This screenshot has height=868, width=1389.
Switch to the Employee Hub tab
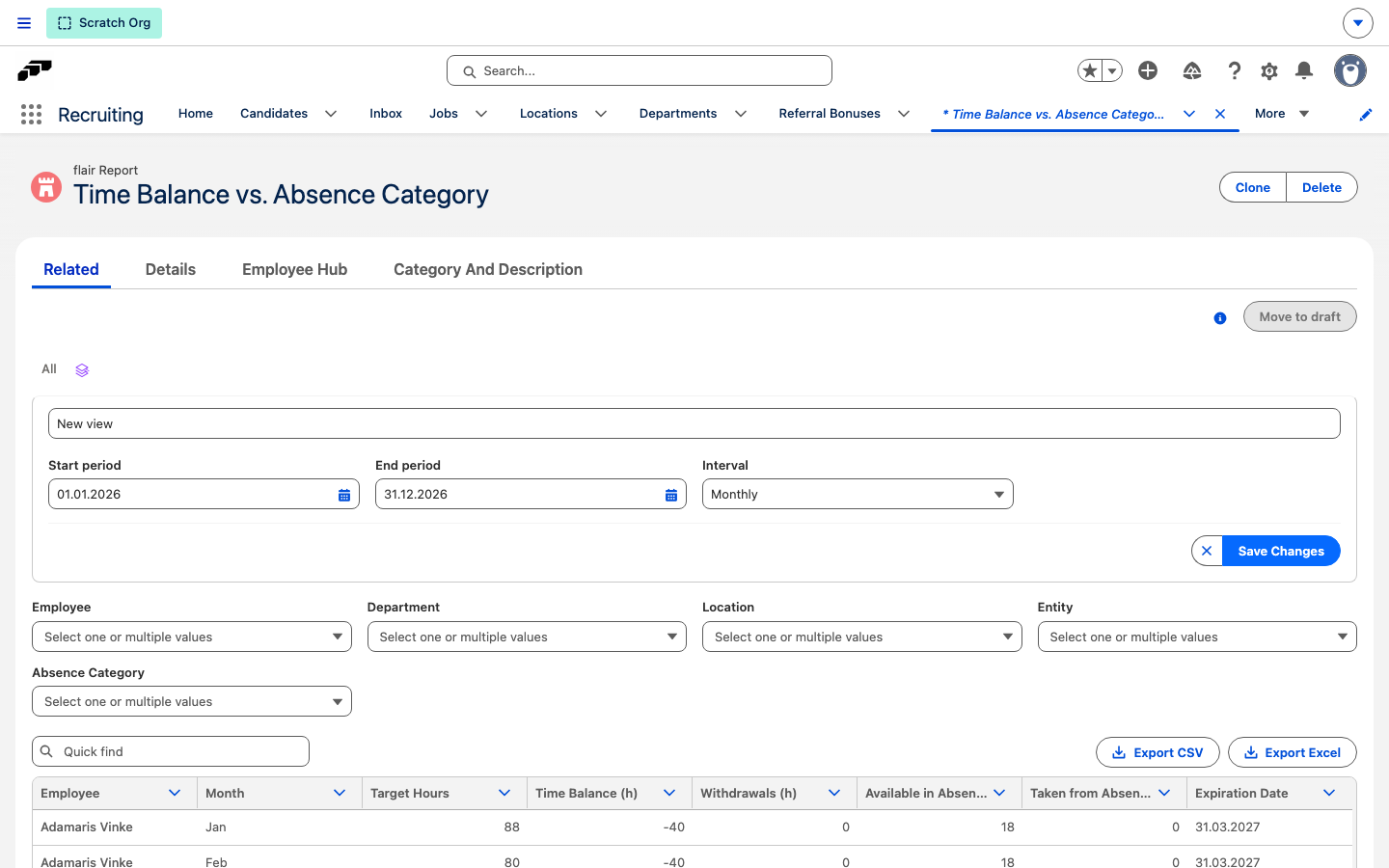[x=294, y=270]
